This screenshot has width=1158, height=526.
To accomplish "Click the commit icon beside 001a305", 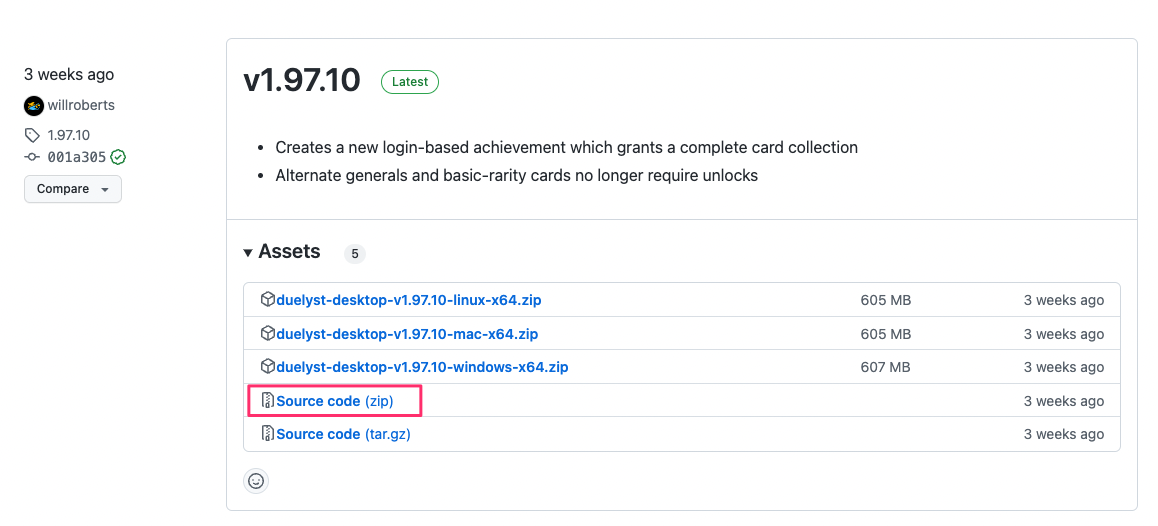I will tap(32, 157).
